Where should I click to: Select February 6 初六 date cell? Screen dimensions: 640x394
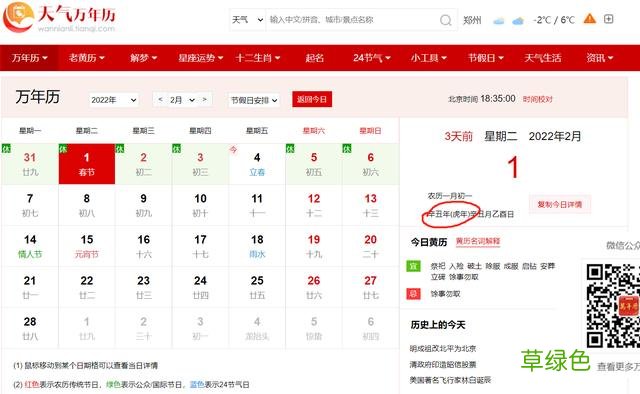click(x=371, y=164)
